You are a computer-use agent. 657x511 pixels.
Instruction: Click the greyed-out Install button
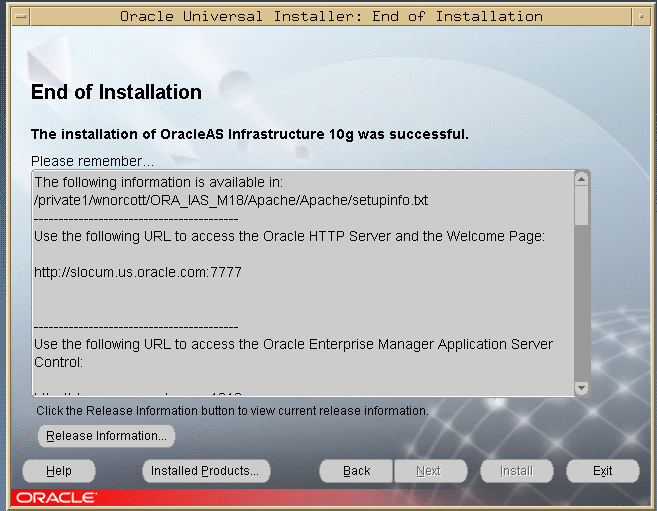pos(517,471)
